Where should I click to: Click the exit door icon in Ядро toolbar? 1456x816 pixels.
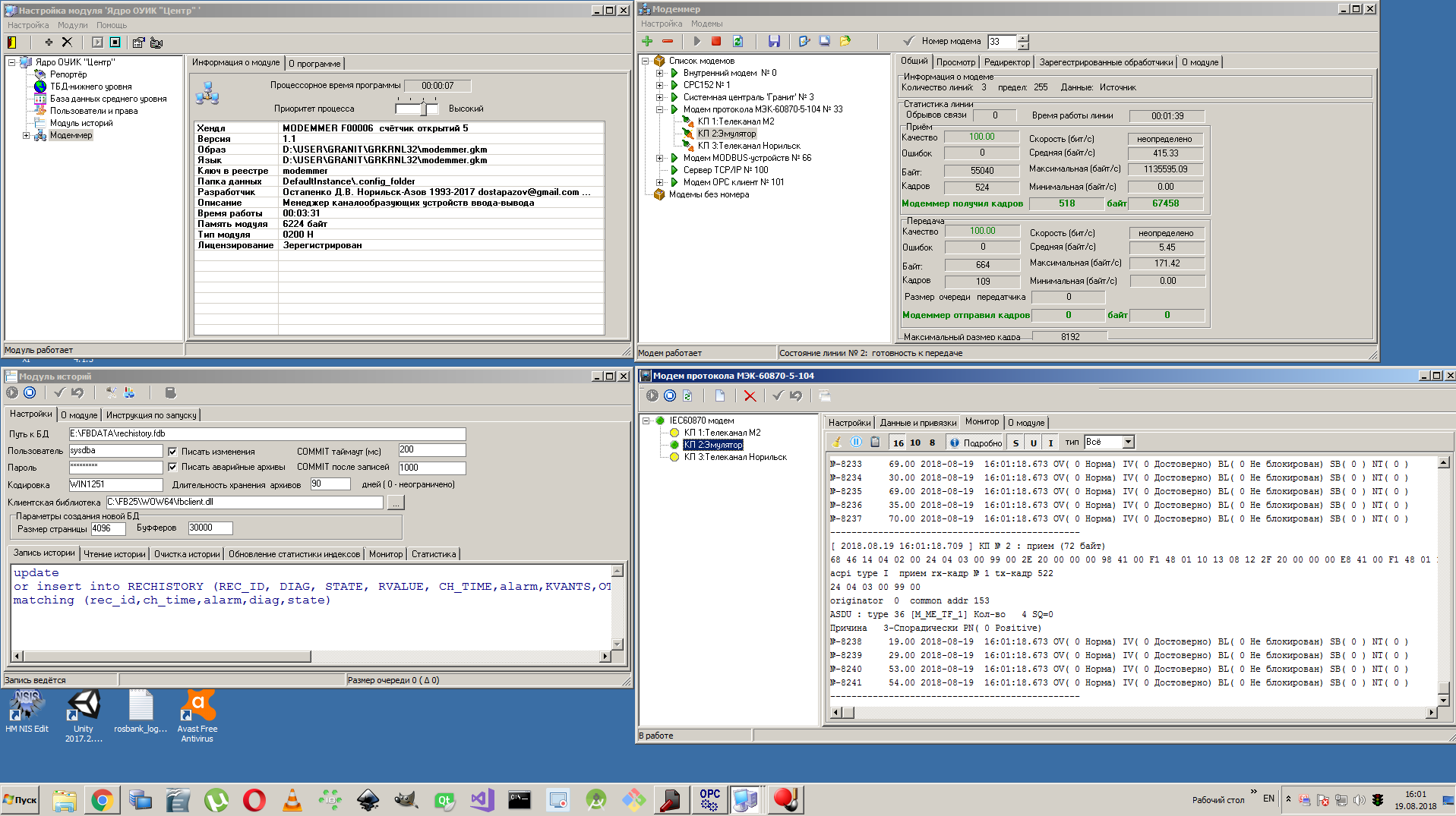pos(12,43)
